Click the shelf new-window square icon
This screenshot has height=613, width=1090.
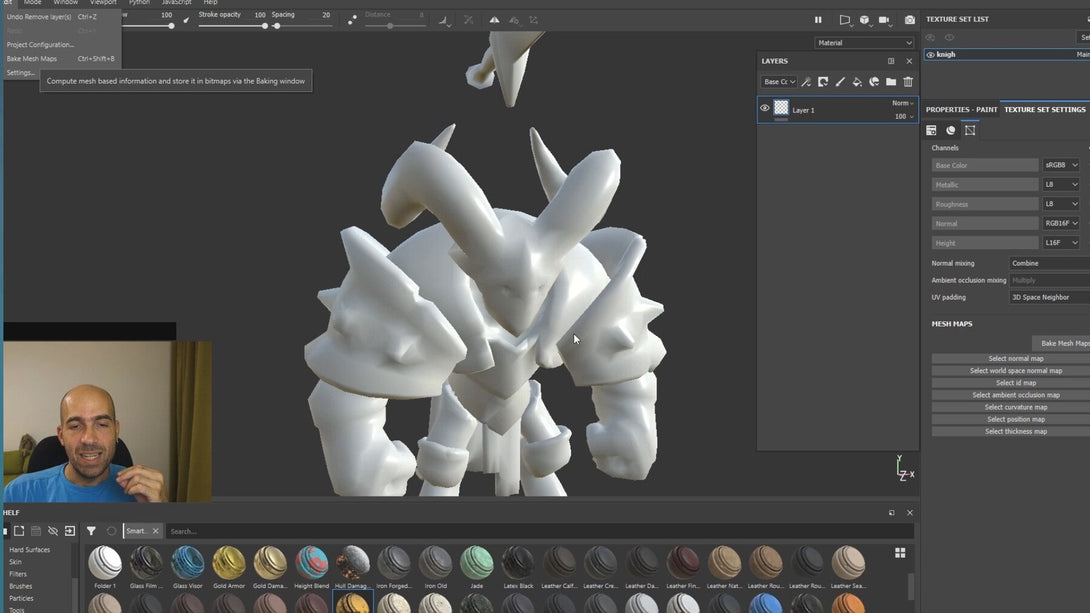[x=19, y=531]
